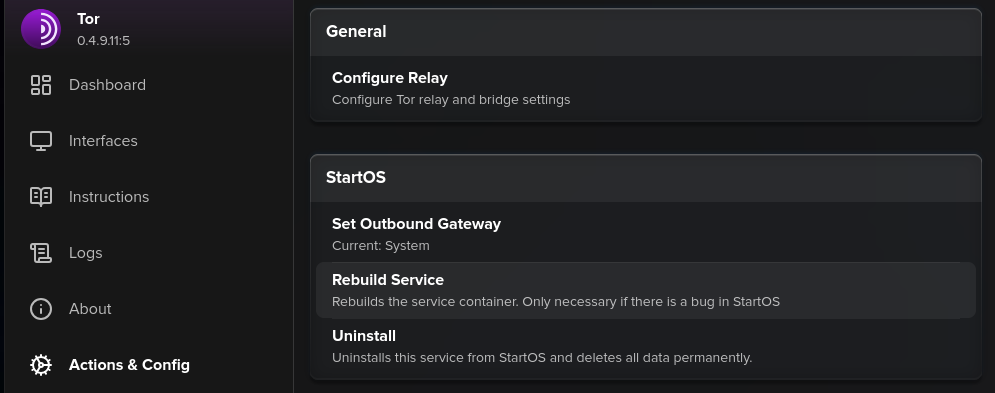Open Set Outbound Gateway action
The image size is (995, 393).
[x=645, y=234]
